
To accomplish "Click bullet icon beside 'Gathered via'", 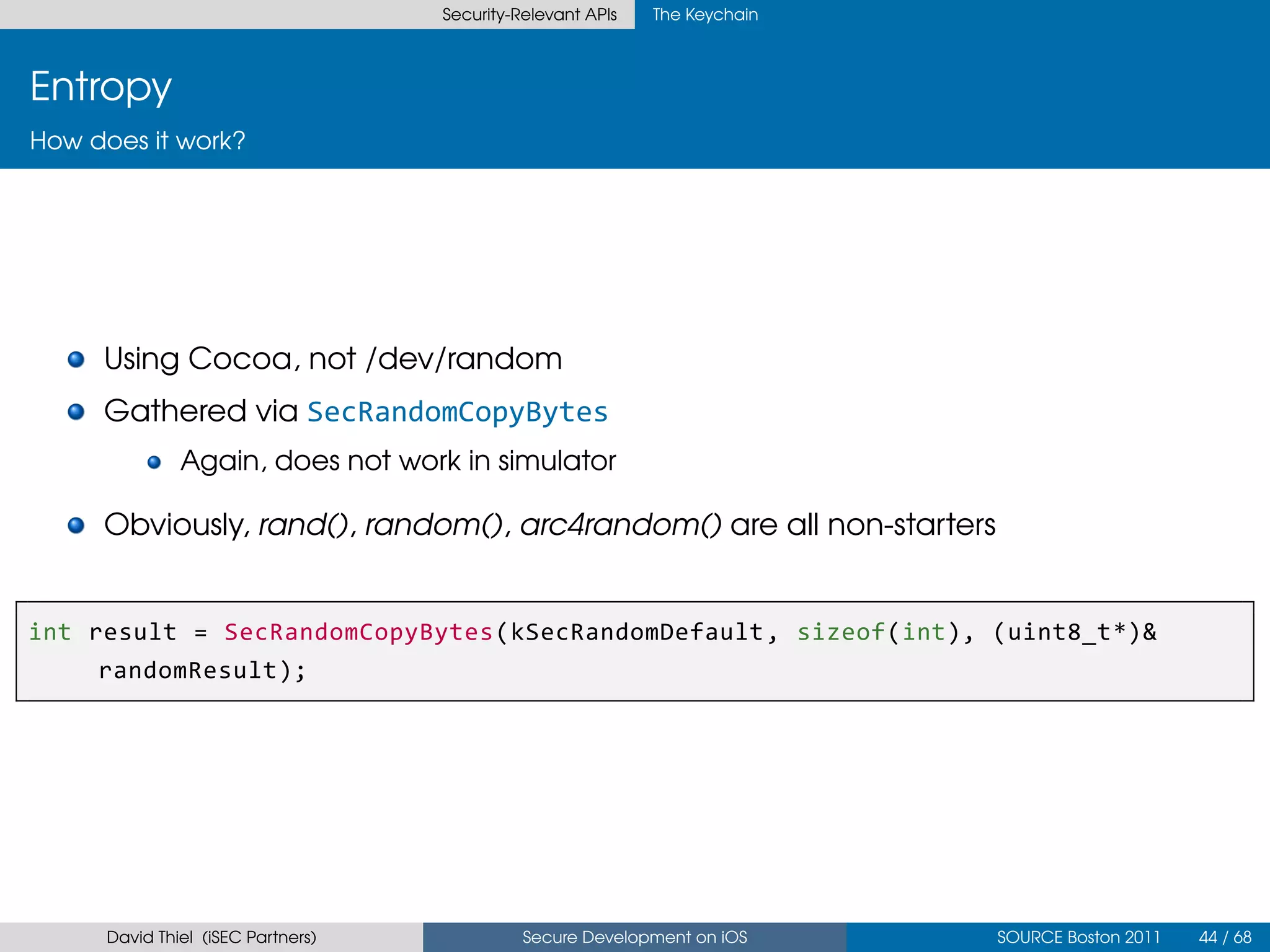I will coord(76,412).
